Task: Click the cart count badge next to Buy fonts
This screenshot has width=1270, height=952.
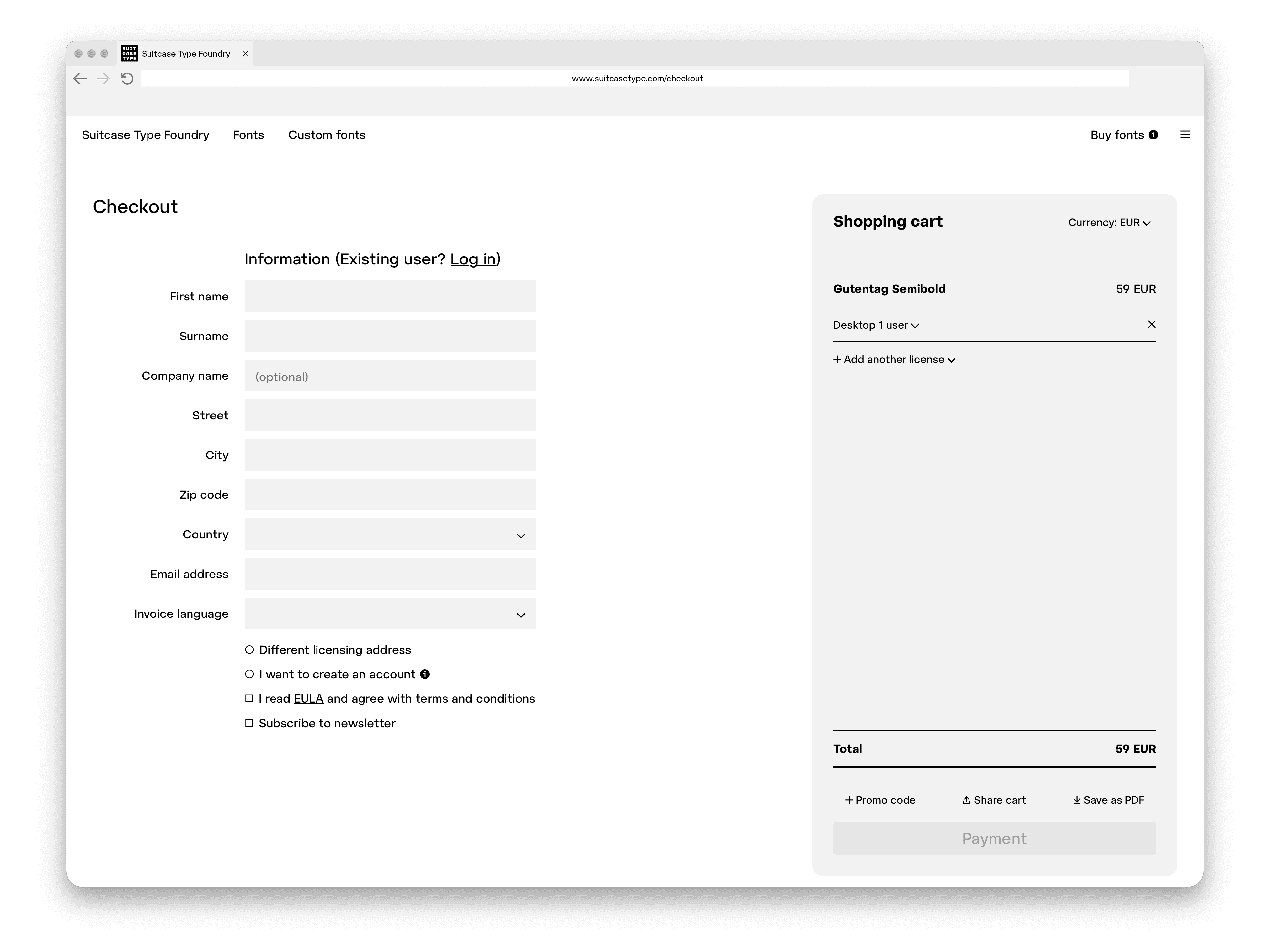Action: 1153,135
